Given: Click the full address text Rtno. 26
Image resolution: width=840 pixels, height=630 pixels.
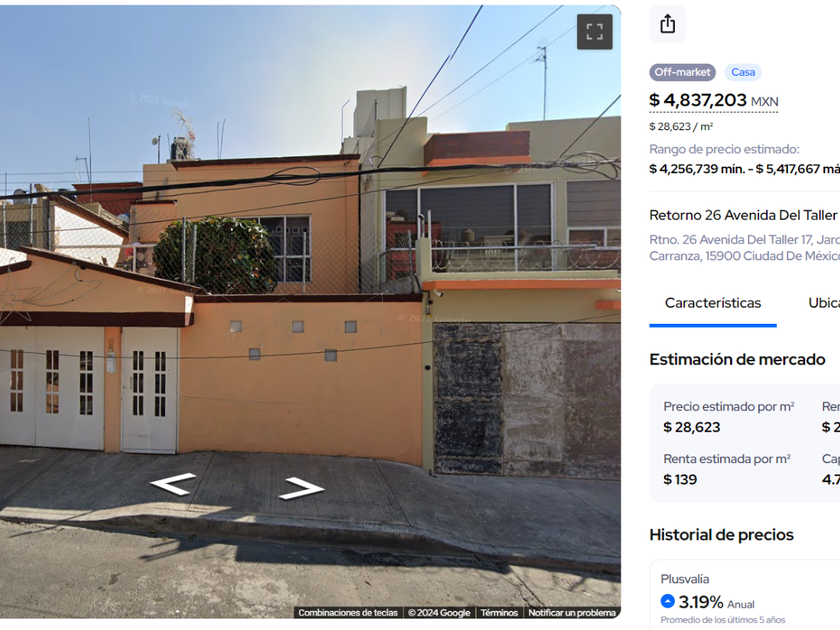Looking at the screenshot, I should (745, 248).
